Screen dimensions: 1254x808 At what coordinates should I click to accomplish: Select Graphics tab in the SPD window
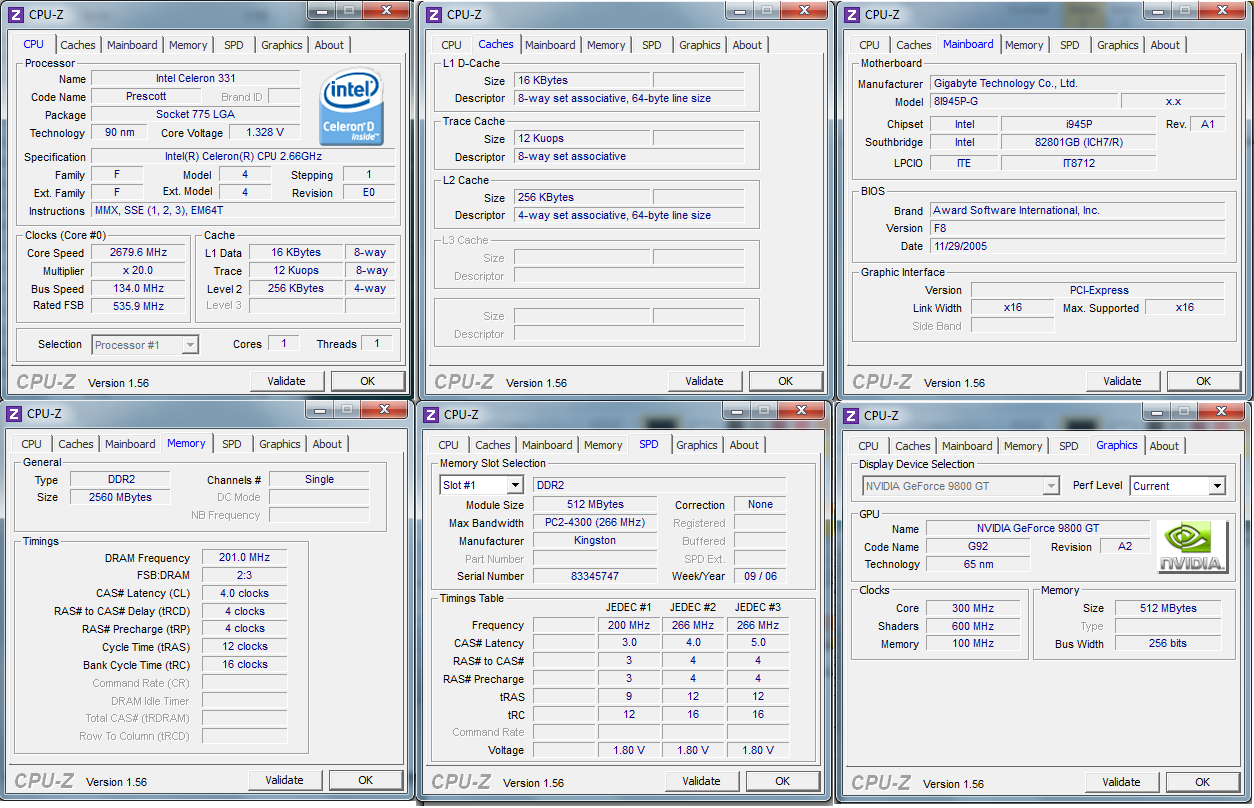(x=697, y=445)
